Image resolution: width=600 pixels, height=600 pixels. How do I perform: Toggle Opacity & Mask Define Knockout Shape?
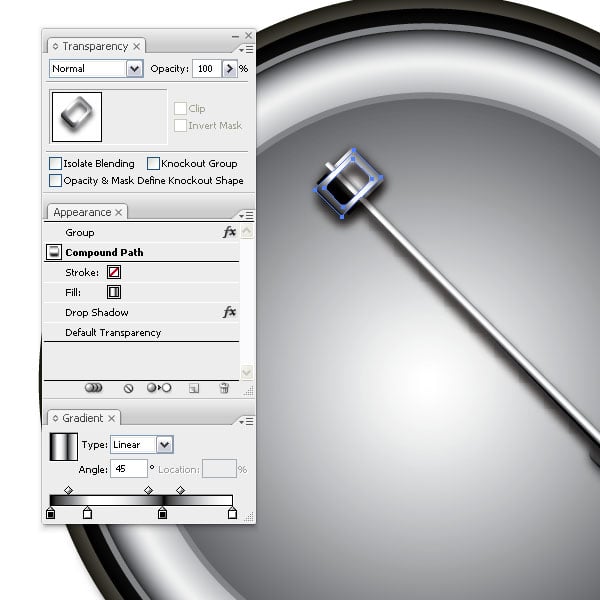[56, 181]
